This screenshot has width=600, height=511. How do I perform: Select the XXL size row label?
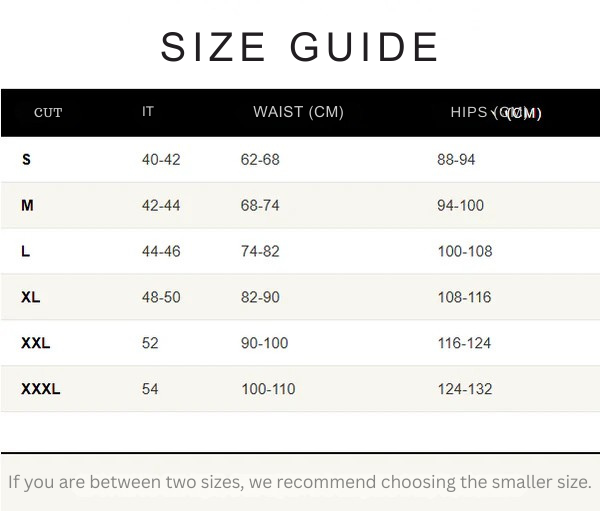(x=36, y=343)
